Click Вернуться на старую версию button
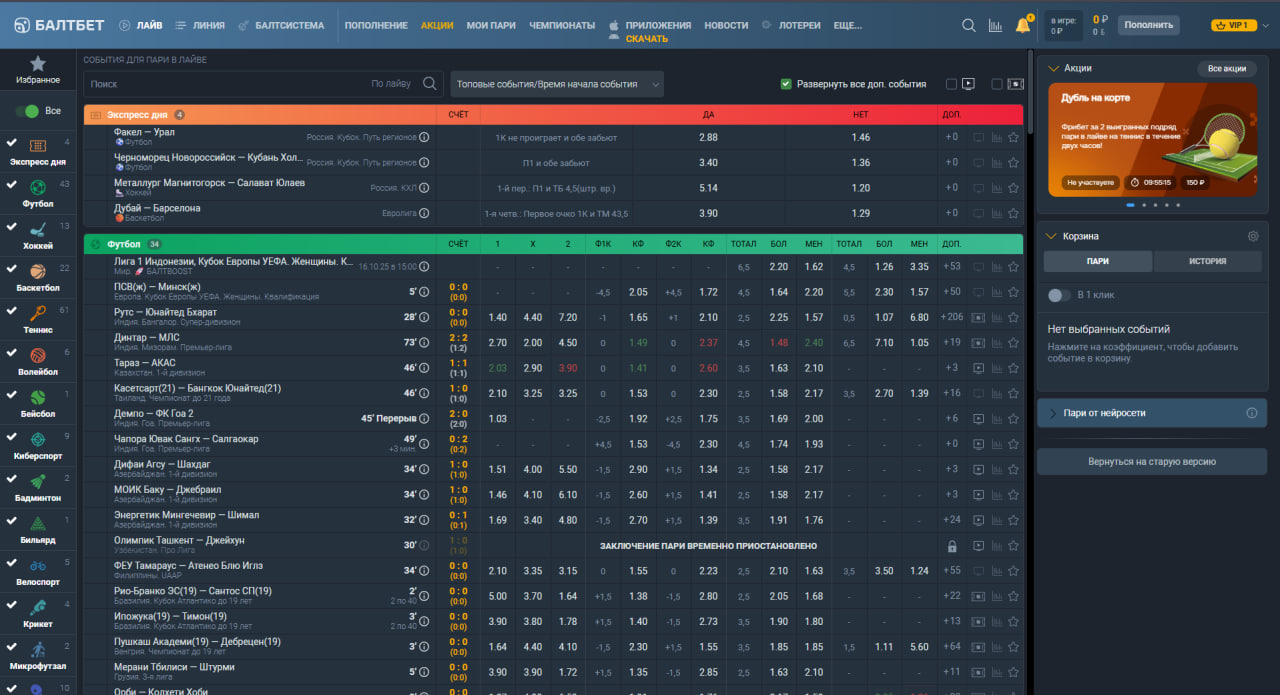This screenshot has height=695, width=1280. click(x=1152, y=462)
